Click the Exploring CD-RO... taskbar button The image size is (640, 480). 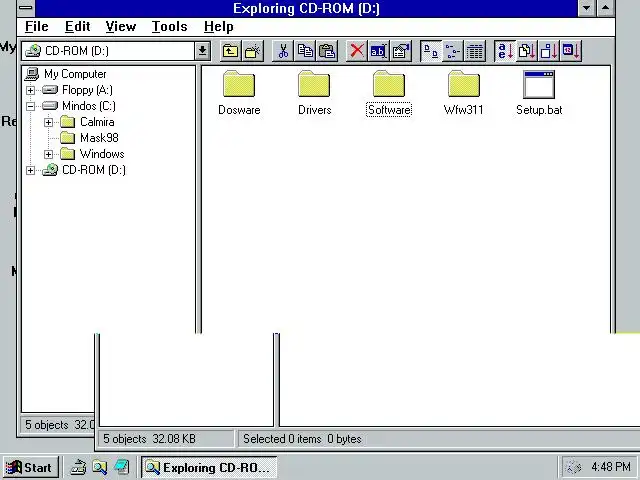209,467
